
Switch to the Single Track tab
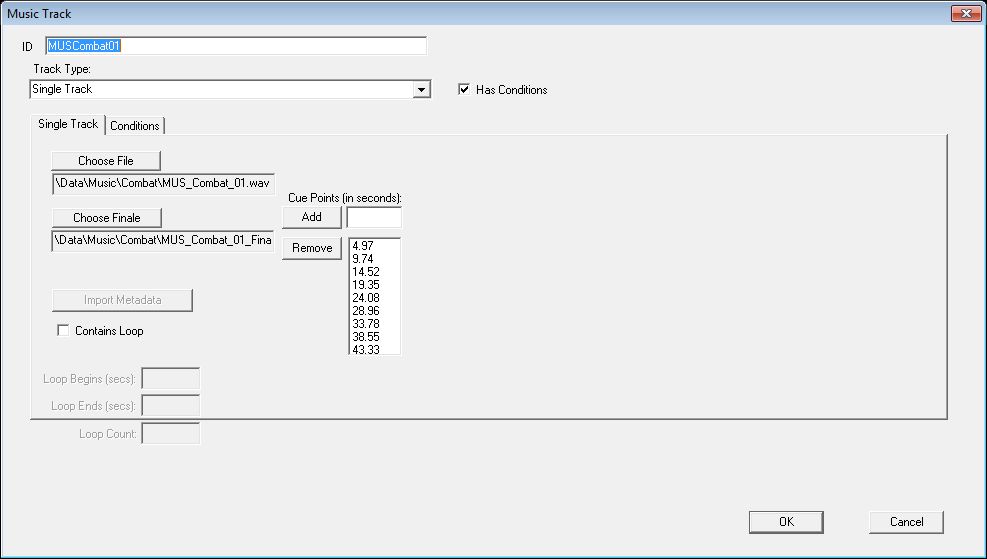point(67,124)
